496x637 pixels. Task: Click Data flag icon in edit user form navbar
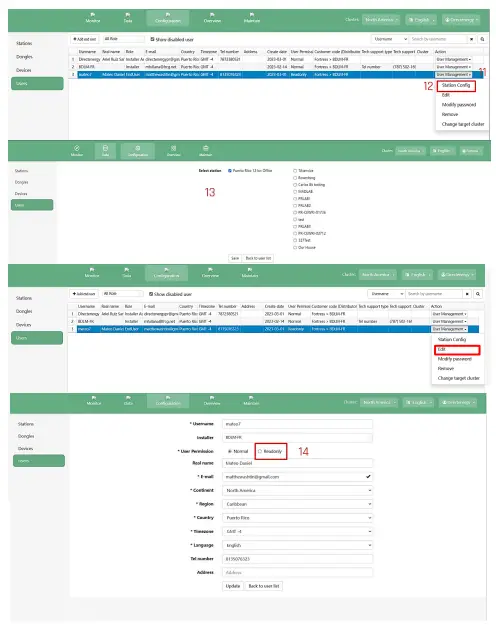pyautogui.click(x=128, y=398)
